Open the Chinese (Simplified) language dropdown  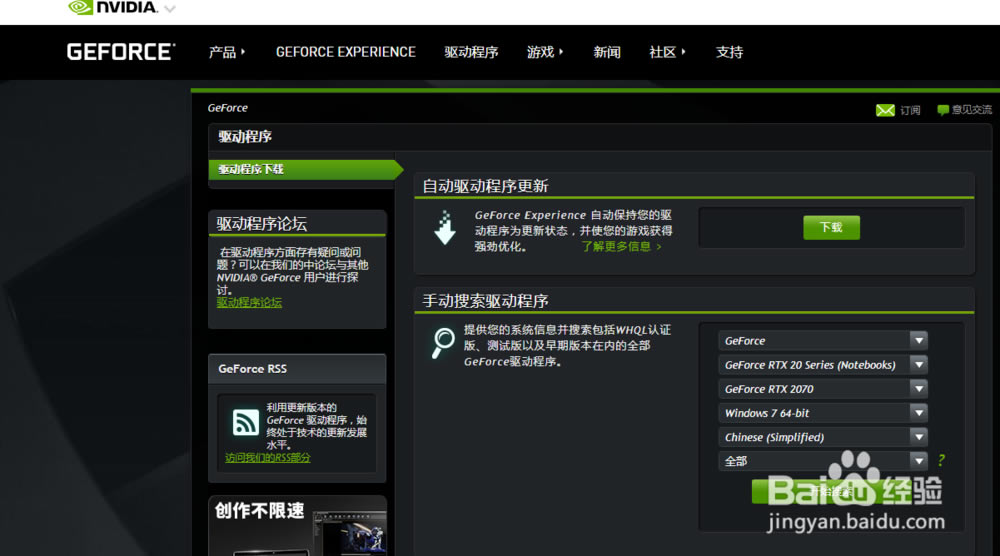point(823,437)
